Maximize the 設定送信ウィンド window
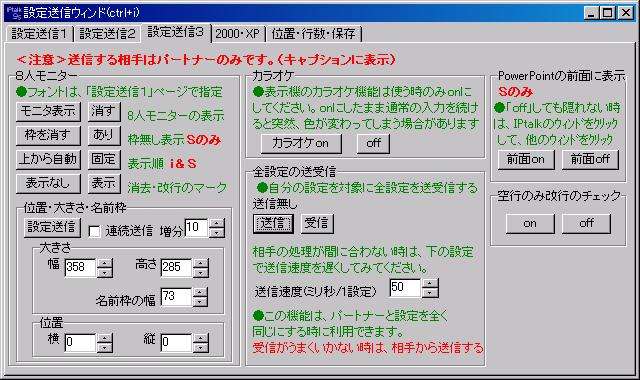This screenshot has height=380, width=640. coord(607,13)
